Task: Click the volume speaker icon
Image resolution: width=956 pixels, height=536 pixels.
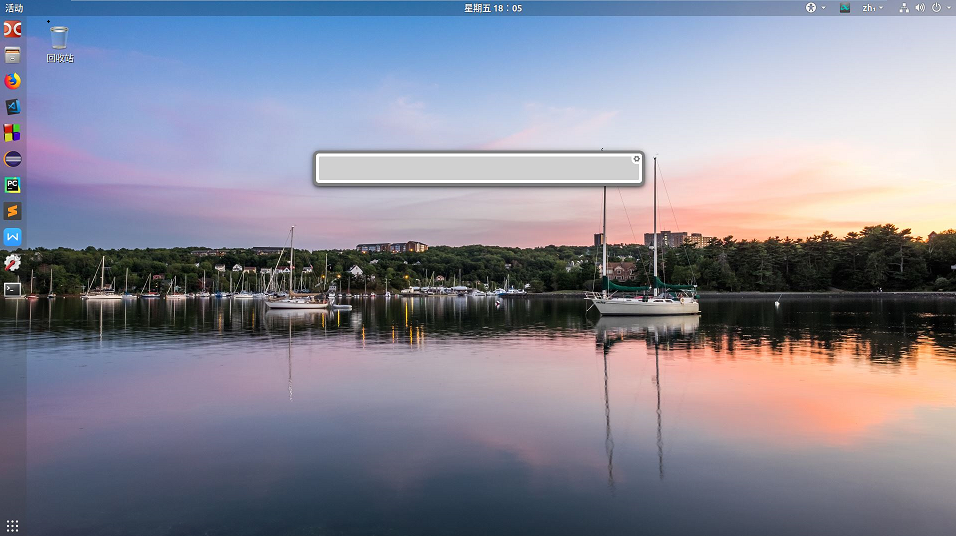Action: [920, 8]
